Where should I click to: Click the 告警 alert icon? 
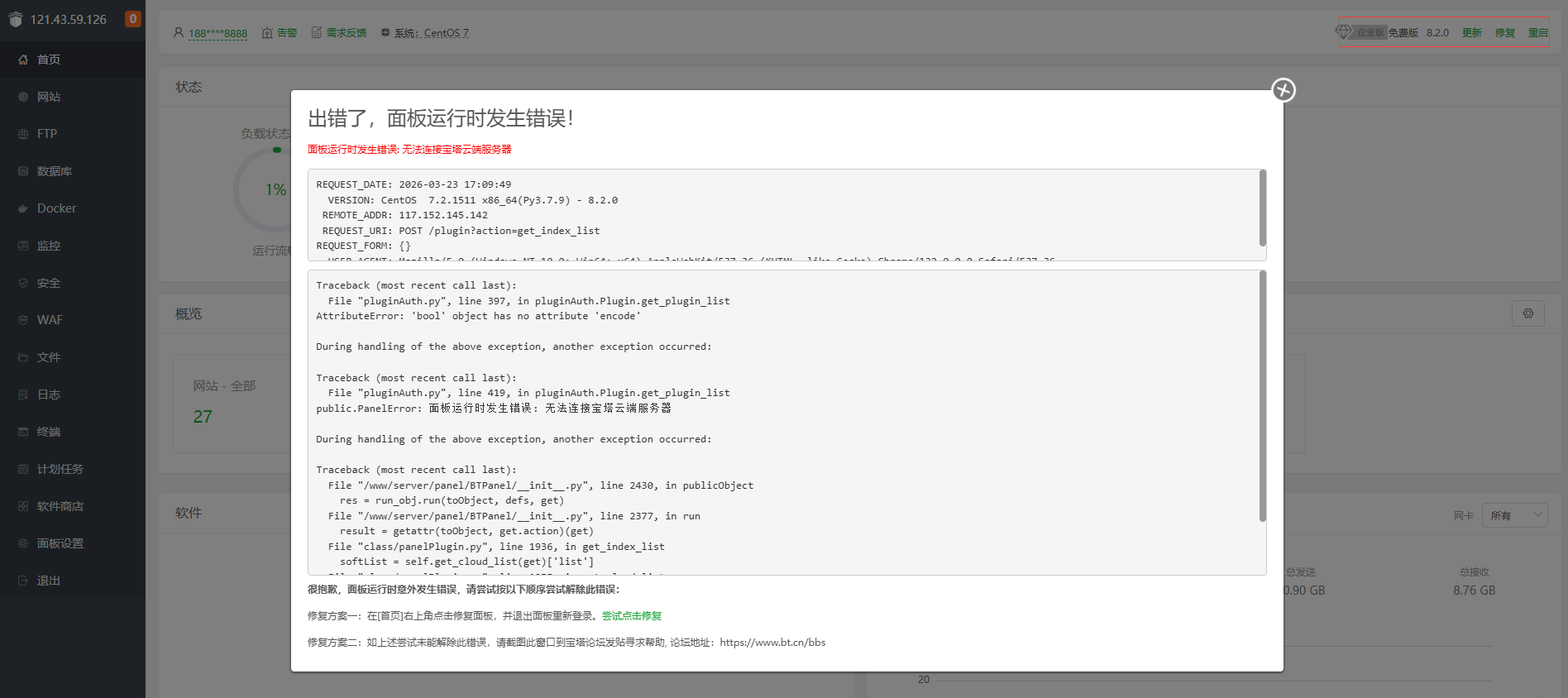tap(267, 33)
